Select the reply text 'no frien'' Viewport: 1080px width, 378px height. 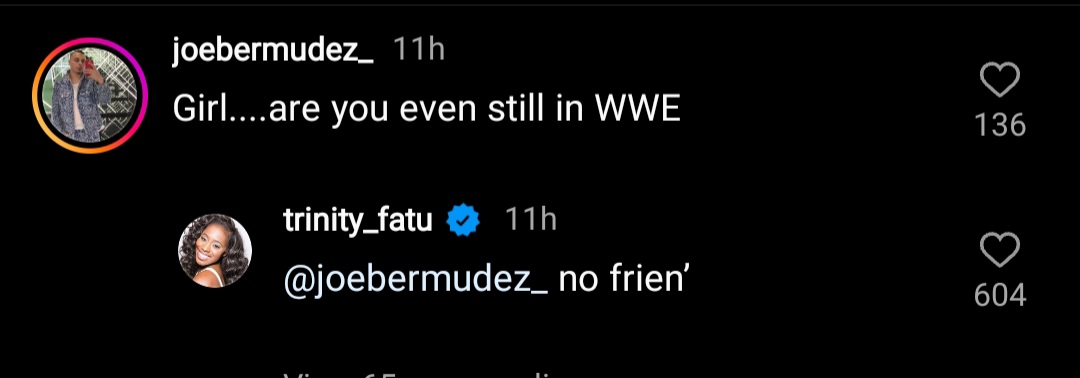(x=623, y=280)
